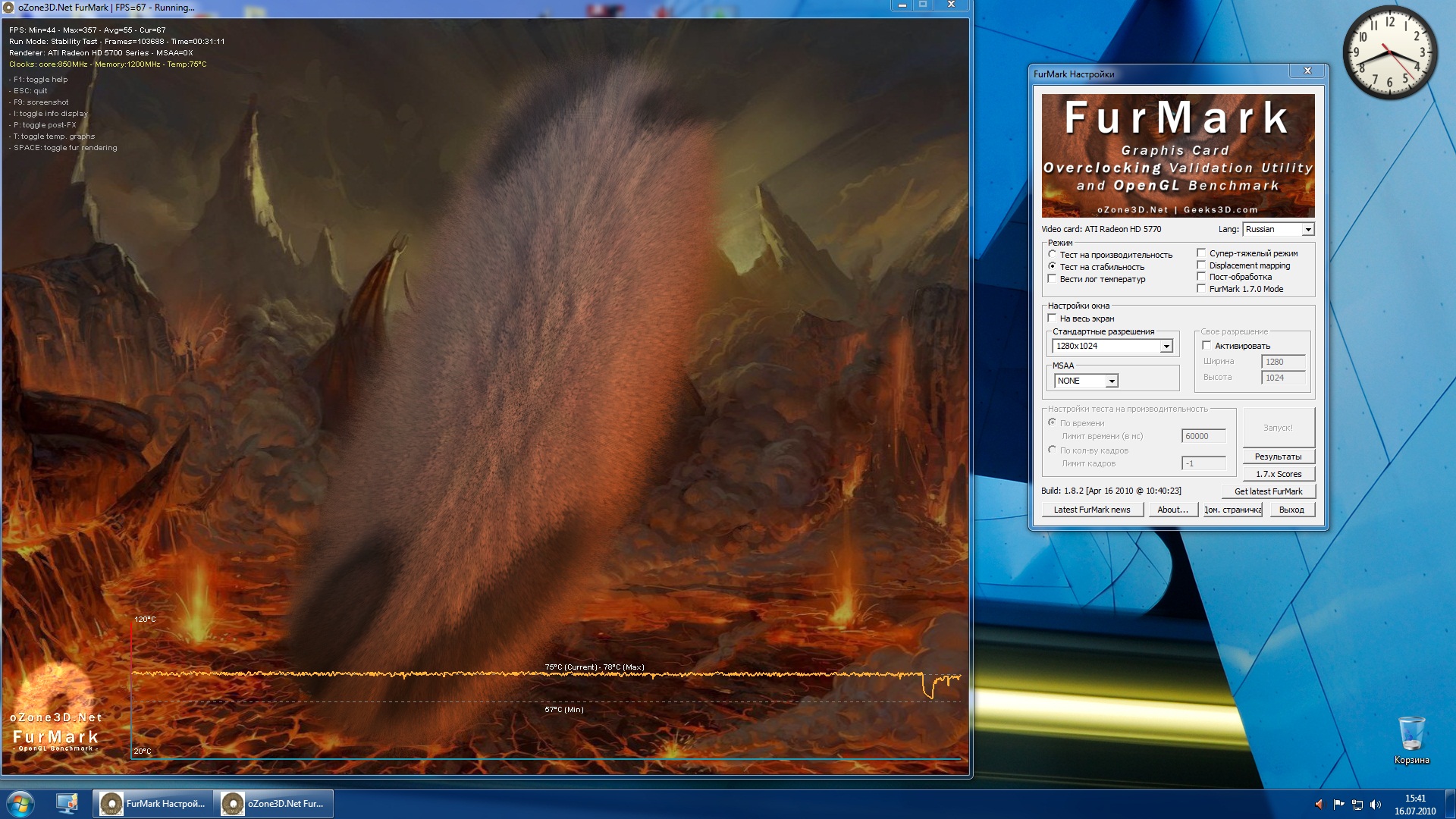Click the FPS: Min=44 stats line

tap(87, 30)
